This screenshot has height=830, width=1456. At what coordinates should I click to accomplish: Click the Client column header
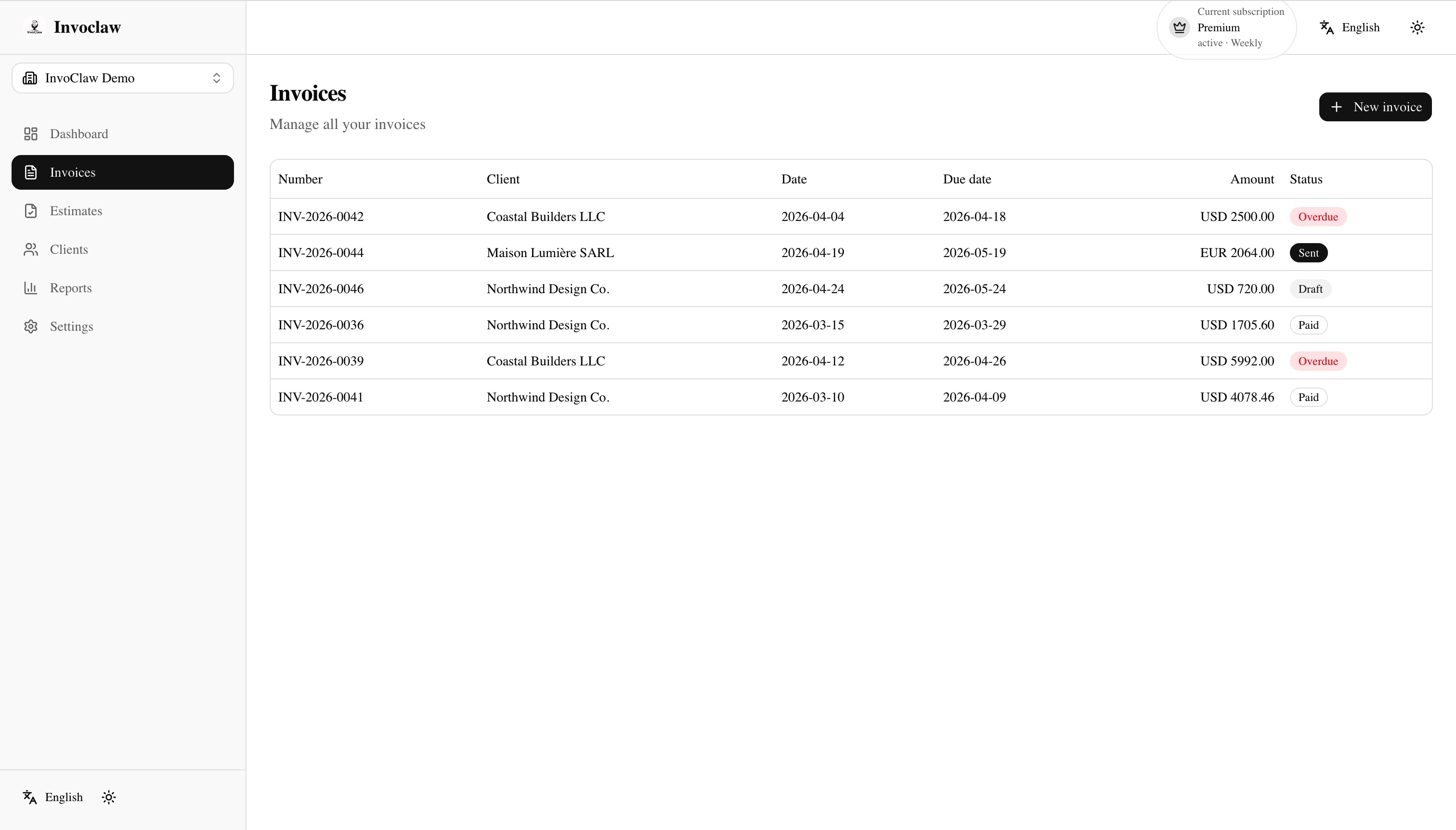pyautogui.click(x=503, y=179)
